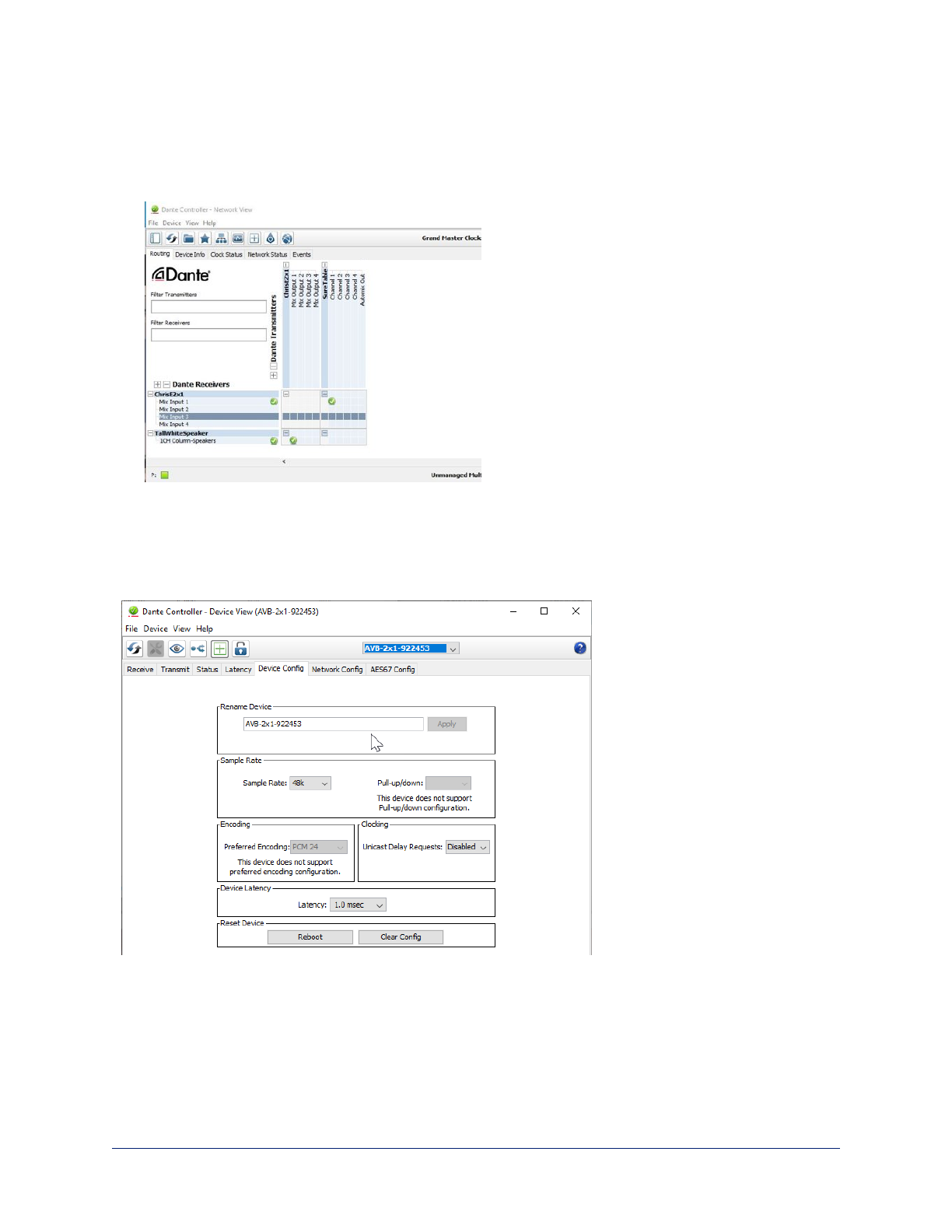Open the Clock Status tab
952x1232 pixels.
pyautogui.click(x=226, y=254)
